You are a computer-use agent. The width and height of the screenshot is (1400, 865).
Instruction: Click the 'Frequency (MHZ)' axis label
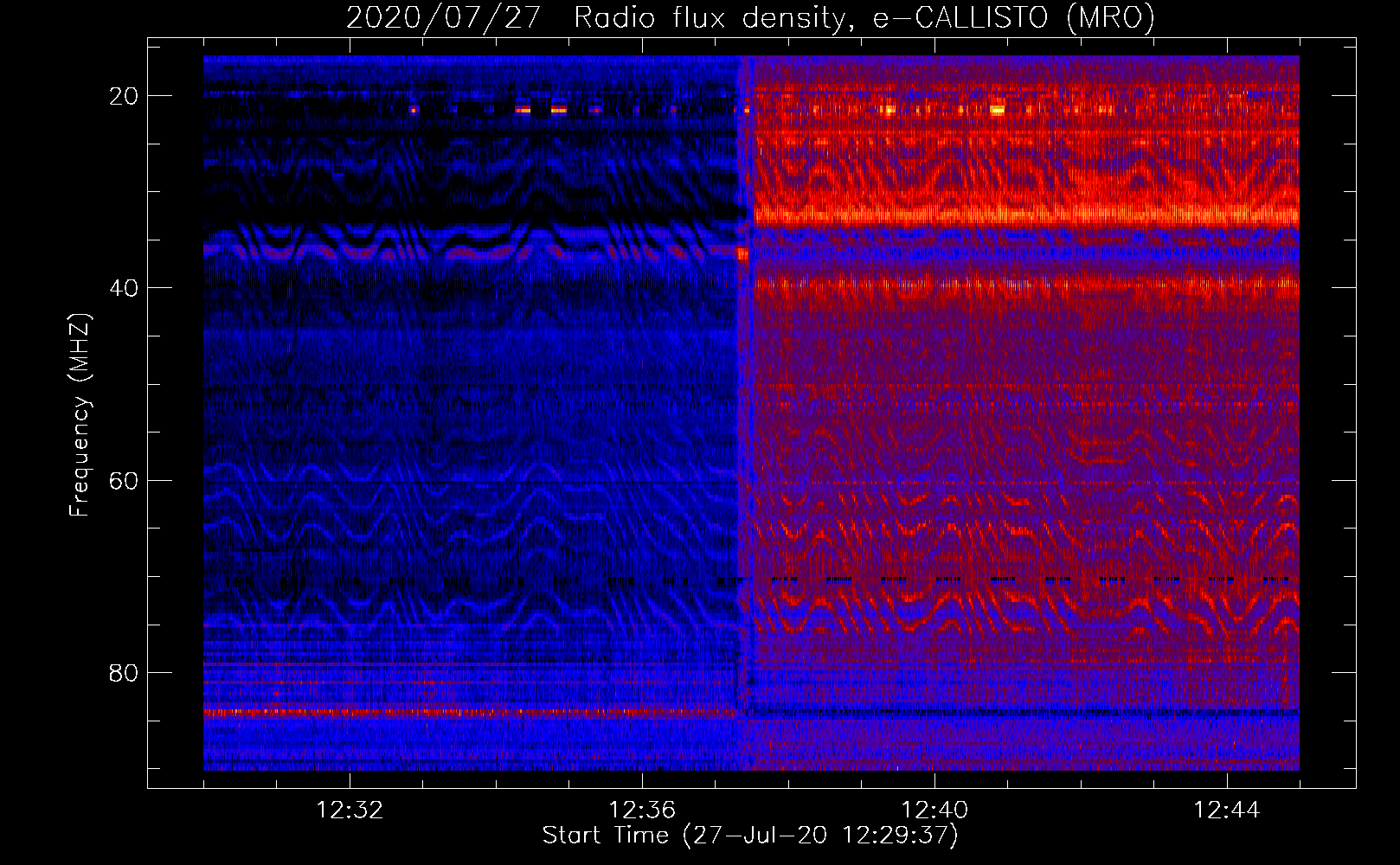tap(80, 414)
